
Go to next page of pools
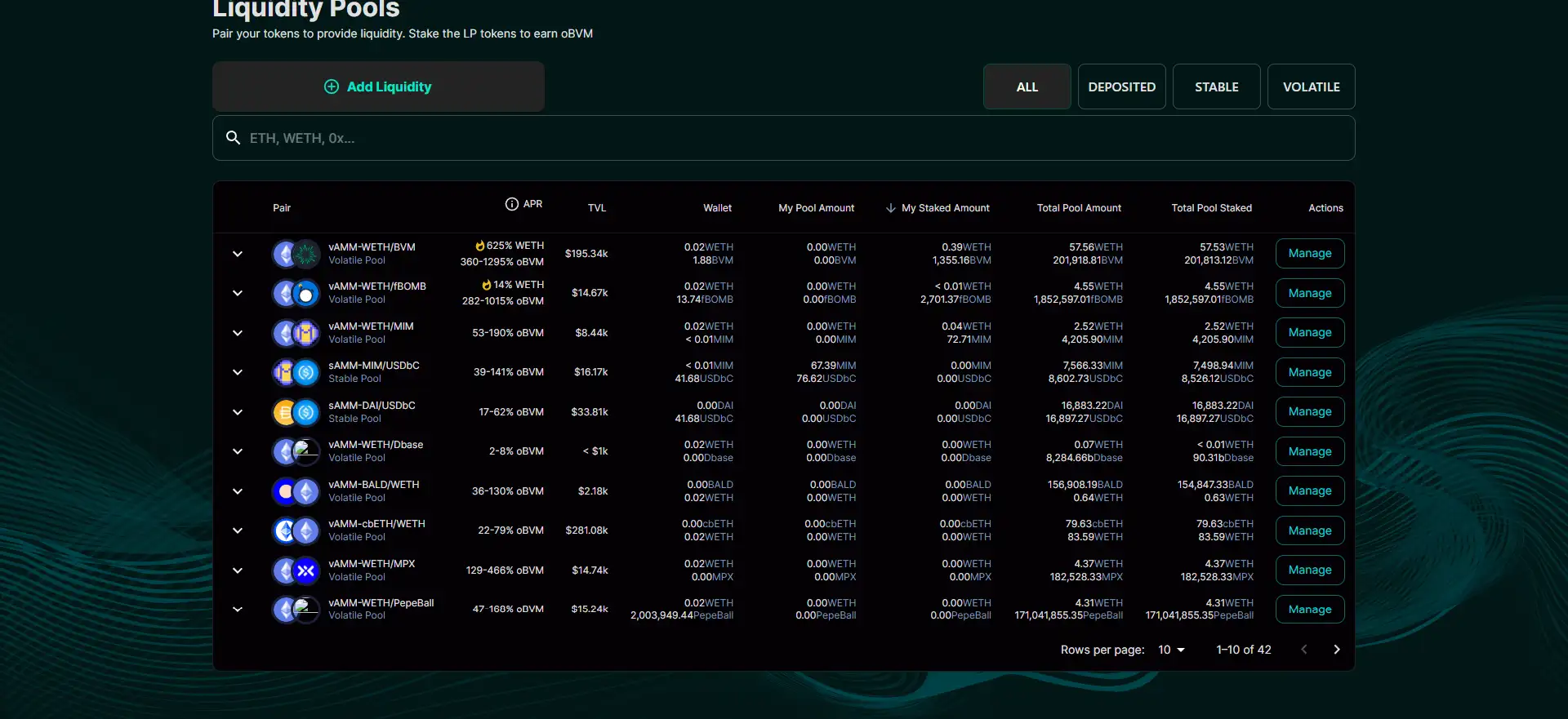[1336, 650]
